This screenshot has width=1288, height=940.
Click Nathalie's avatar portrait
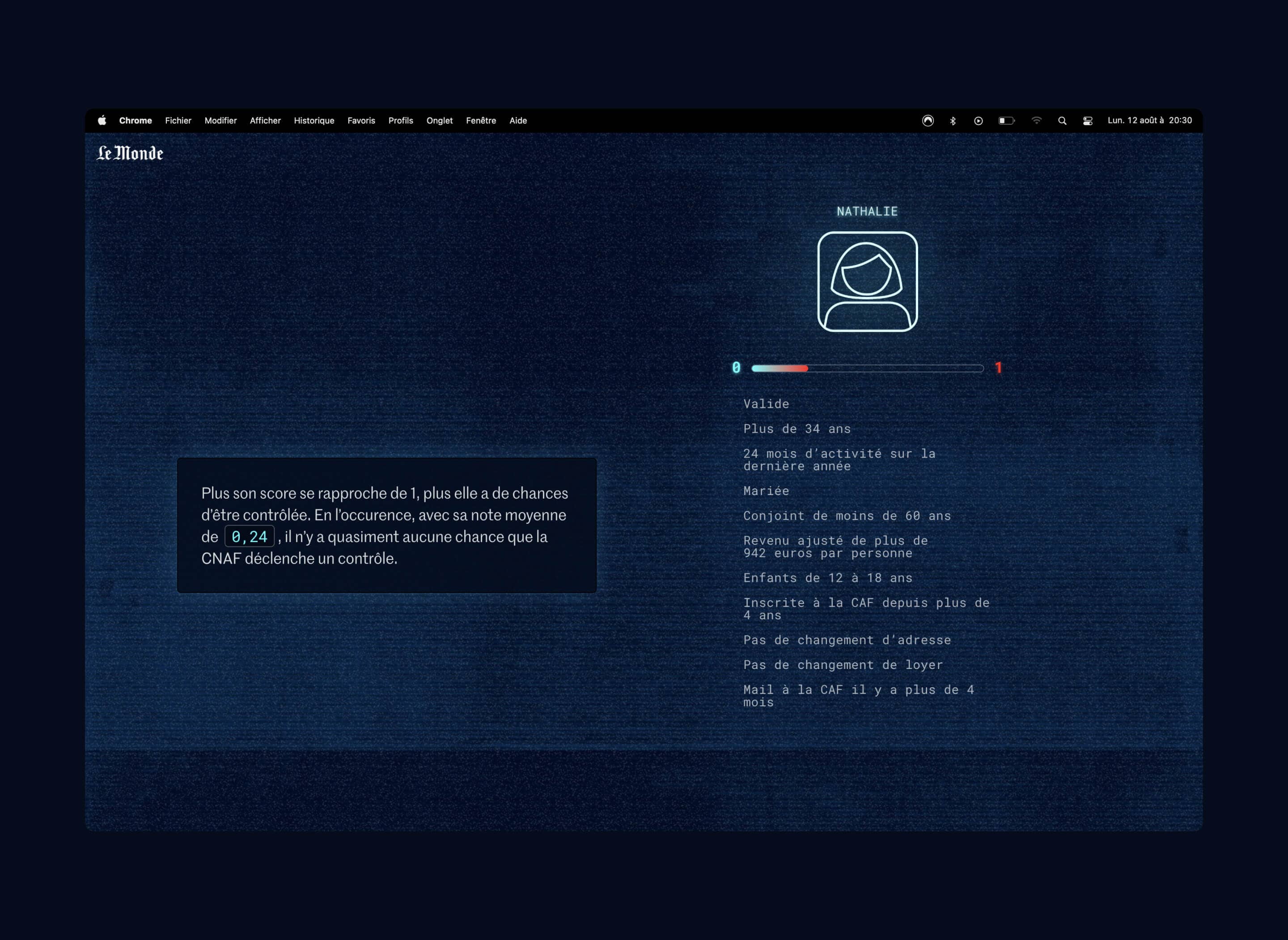point(867,281)
